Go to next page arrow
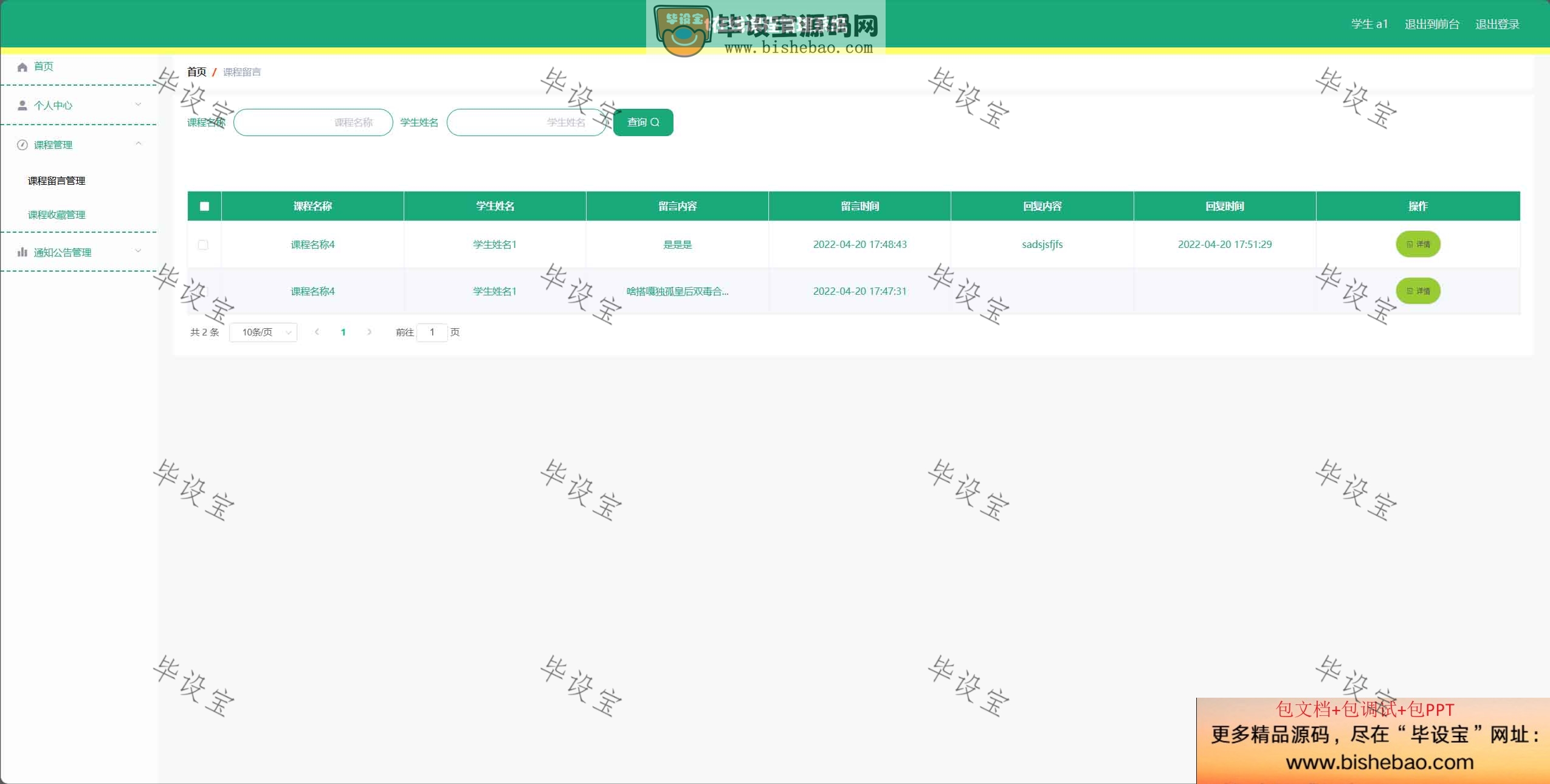Viewport: 1550px width, 784px height. point(369,332)
